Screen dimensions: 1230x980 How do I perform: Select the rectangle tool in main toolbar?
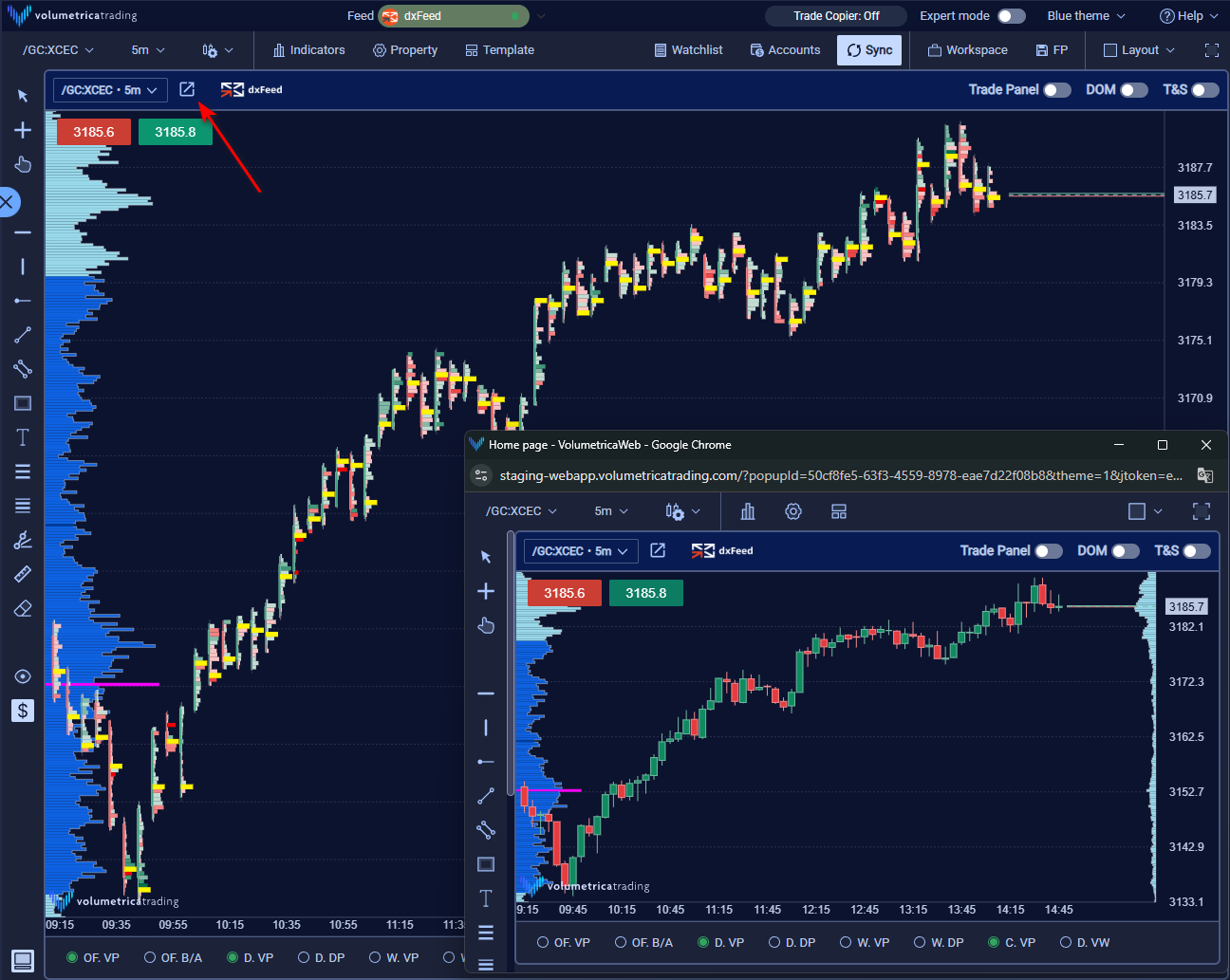coord(23,403)
